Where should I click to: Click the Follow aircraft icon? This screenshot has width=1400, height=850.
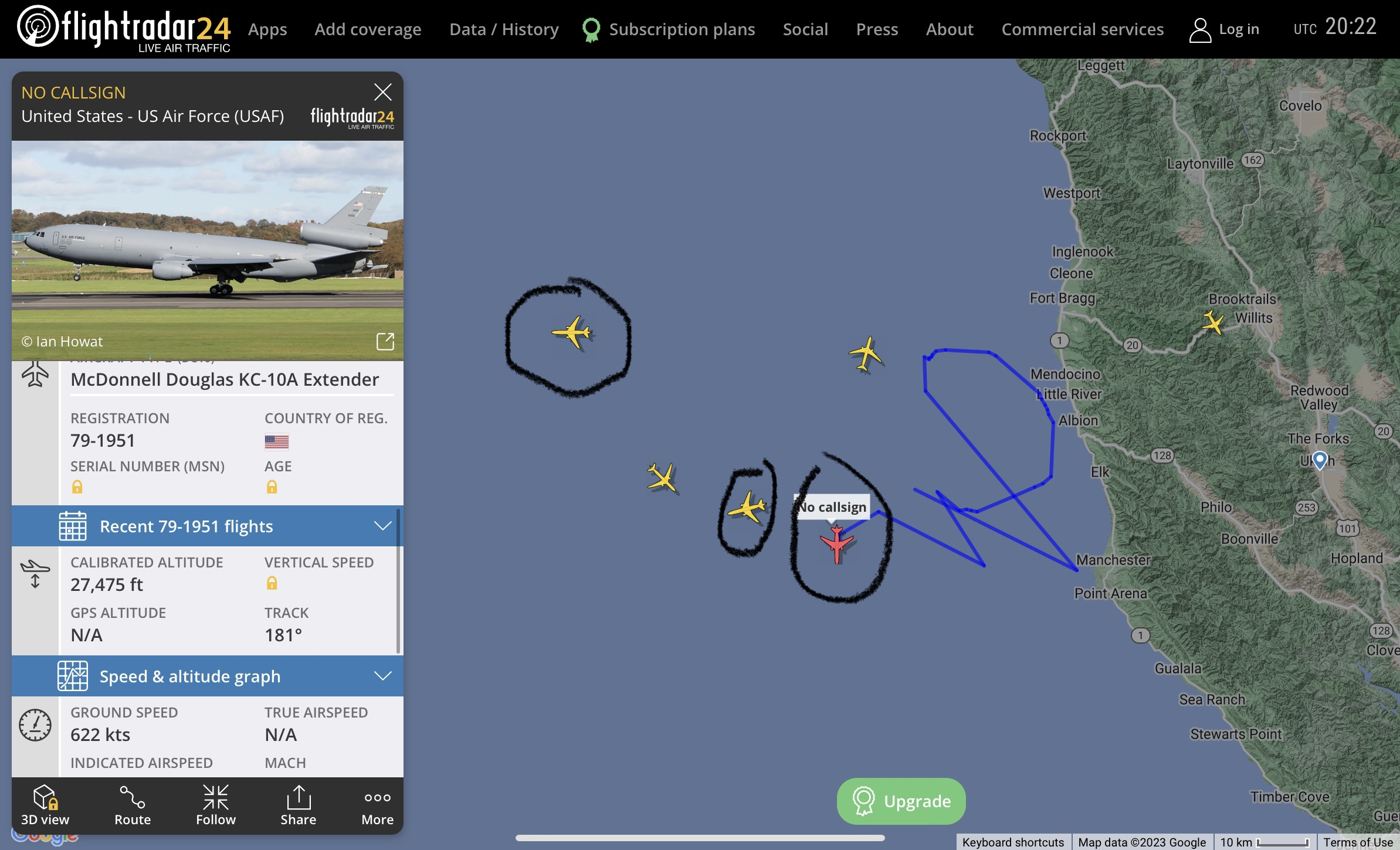(216, 797)
